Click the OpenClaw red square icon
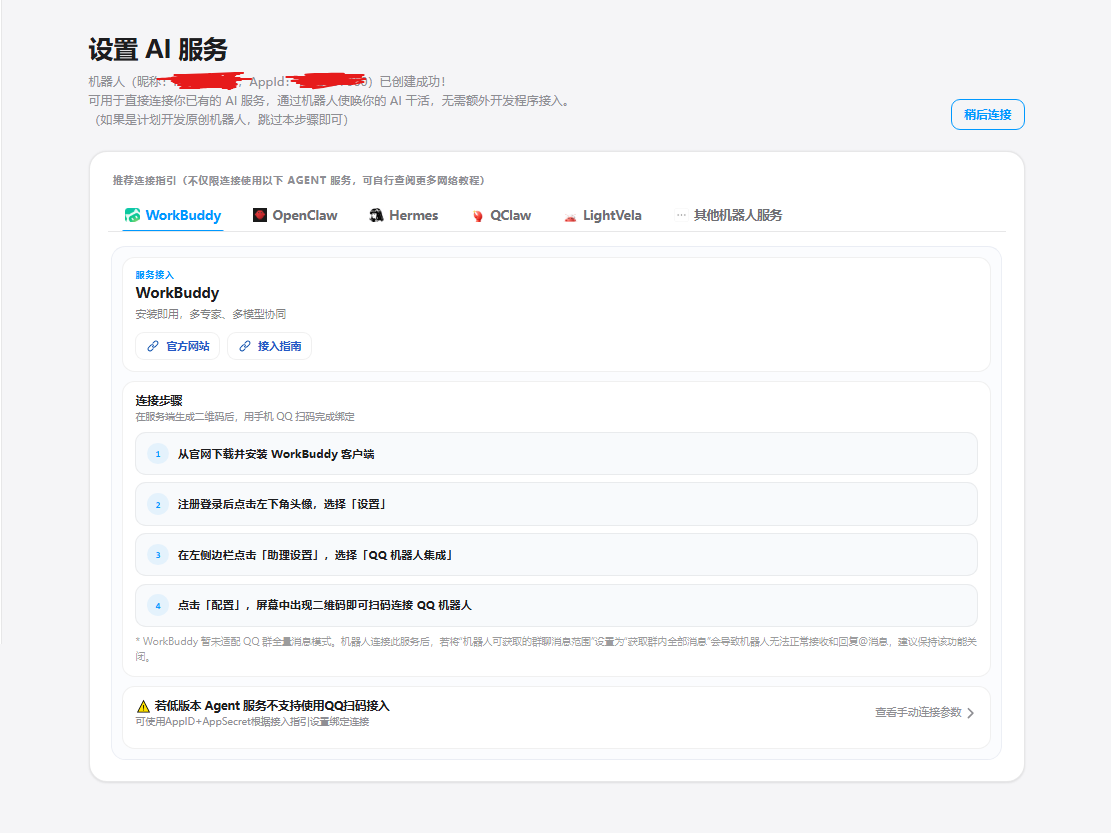 click(260, 215)
